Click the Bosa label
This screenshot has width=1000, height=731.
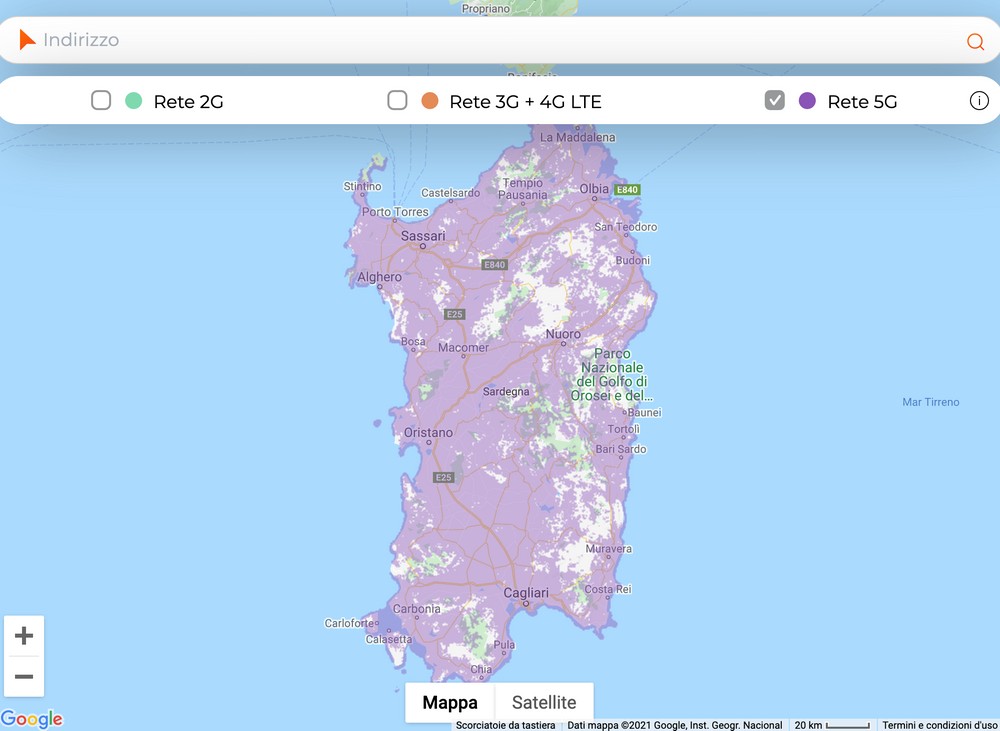tap(413, 341)
